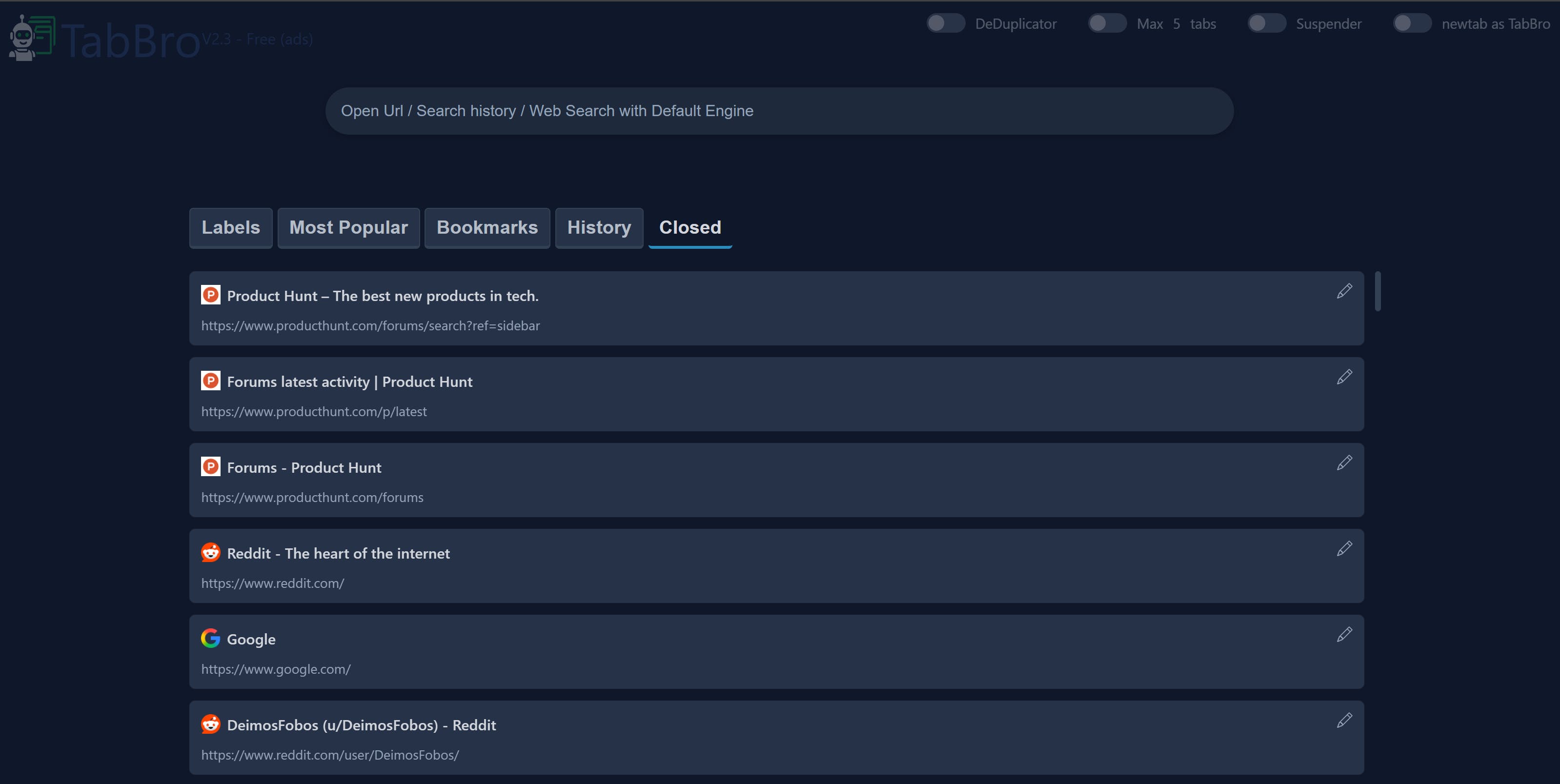Screen dimensions: 1560x784
Task: Switch to the Bookmarks tab
Action: click(x=487, y=228)
